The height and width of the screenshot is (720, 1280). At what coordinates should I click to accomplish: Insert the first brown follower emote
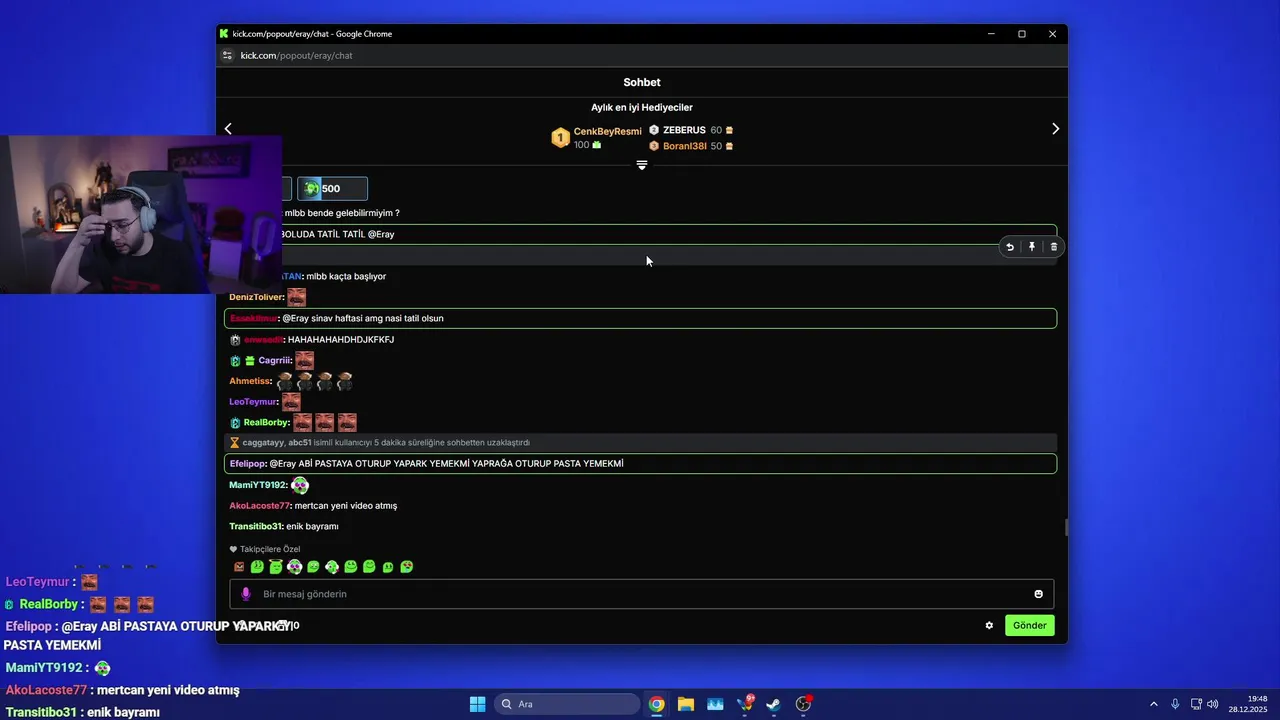[239, 567]
